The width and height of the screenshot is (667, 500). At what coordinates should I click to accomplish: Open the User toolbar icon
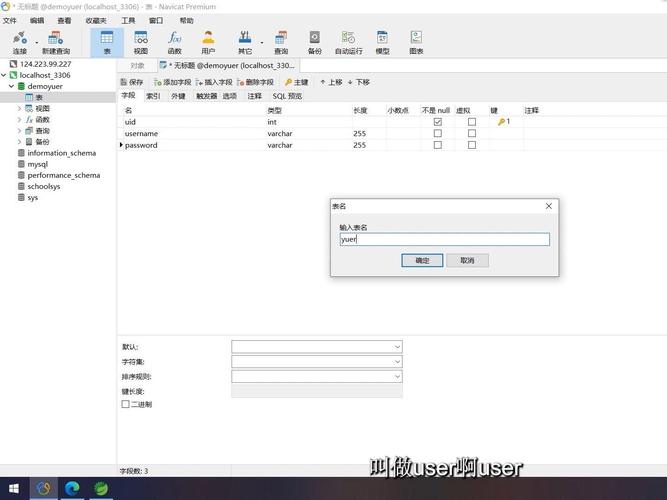[208, 43]
